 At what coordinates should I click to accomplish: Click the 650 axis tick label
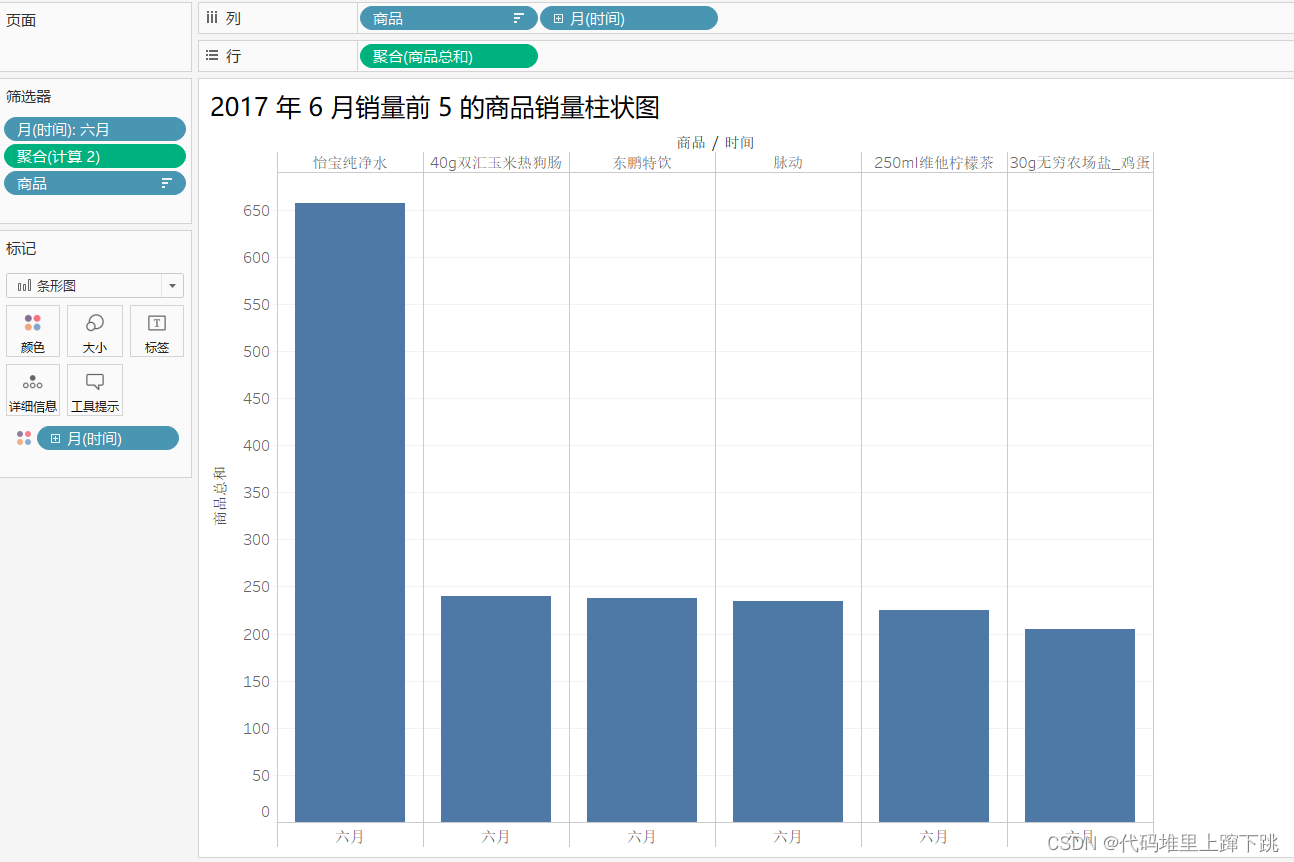point(256,211)
